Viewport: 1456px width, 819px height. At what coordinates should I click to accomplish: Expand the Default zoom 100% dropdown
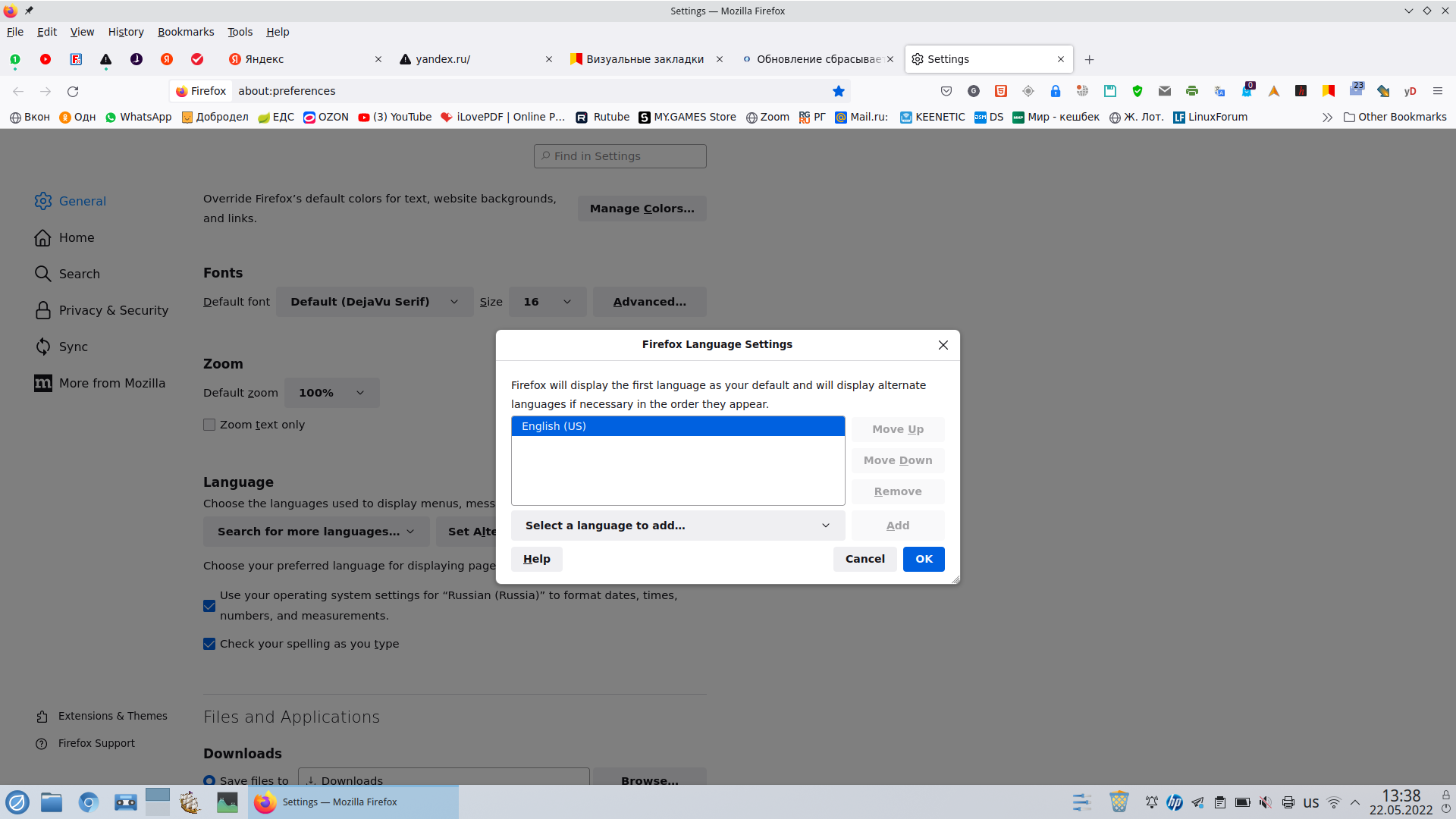[331, 393]
